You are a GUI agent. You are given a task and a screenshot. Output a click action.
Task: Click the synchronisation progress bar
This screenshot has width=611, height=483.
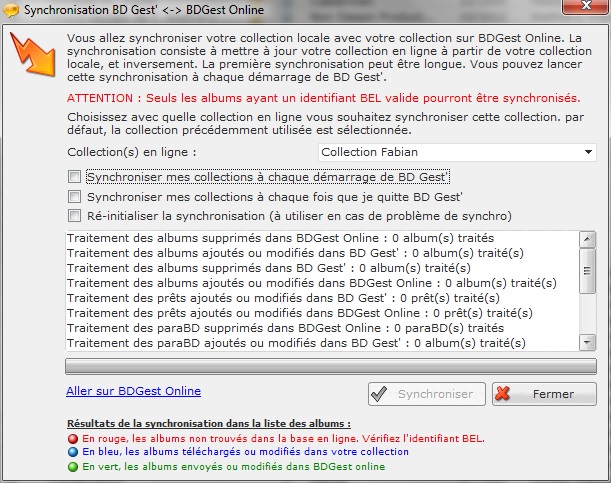point(331,367)
